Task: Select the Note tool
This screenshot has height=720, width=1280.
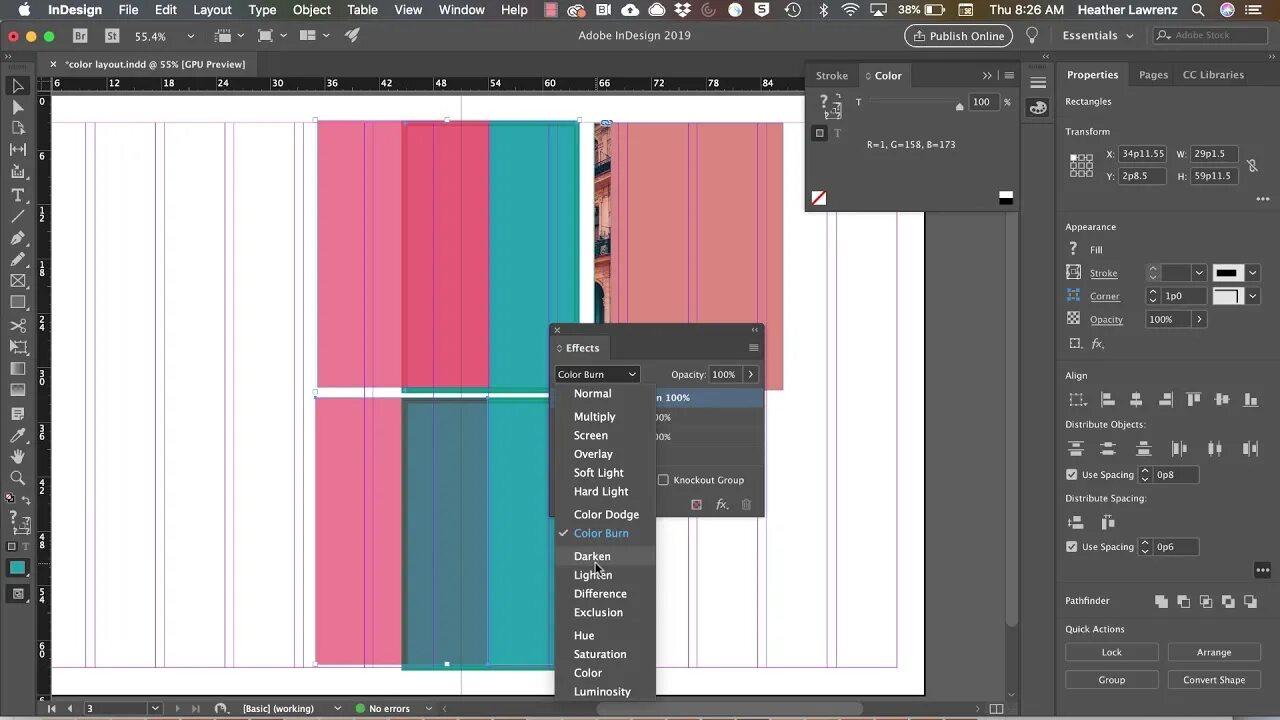Action: [17, 414]
